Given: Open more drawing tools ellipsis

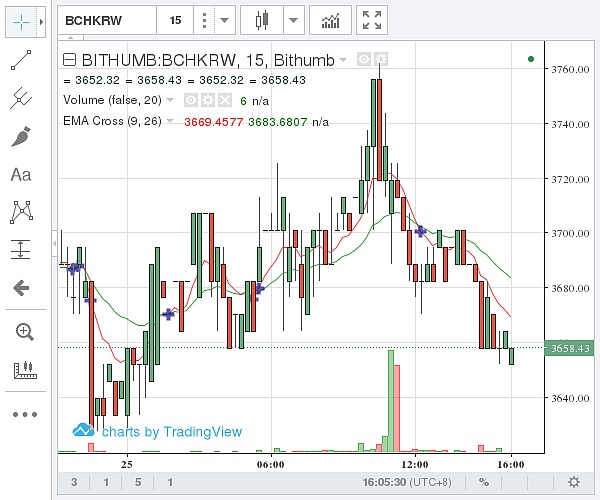Looking at the screenshot, I should (x=25, y=414).
